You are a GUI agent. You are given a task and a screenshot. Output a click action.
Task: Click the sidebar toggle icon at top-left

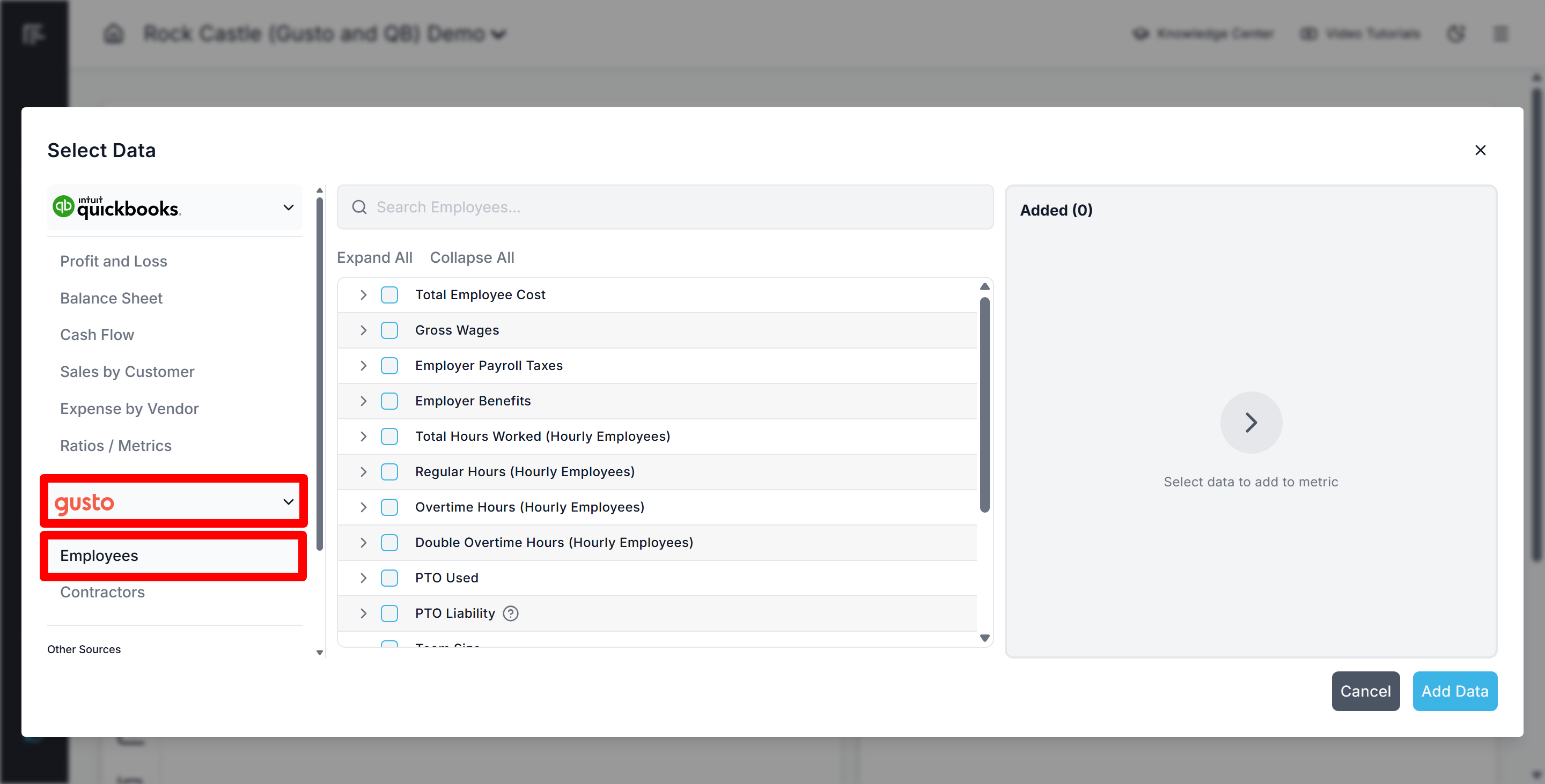click(x=34, y=34)
